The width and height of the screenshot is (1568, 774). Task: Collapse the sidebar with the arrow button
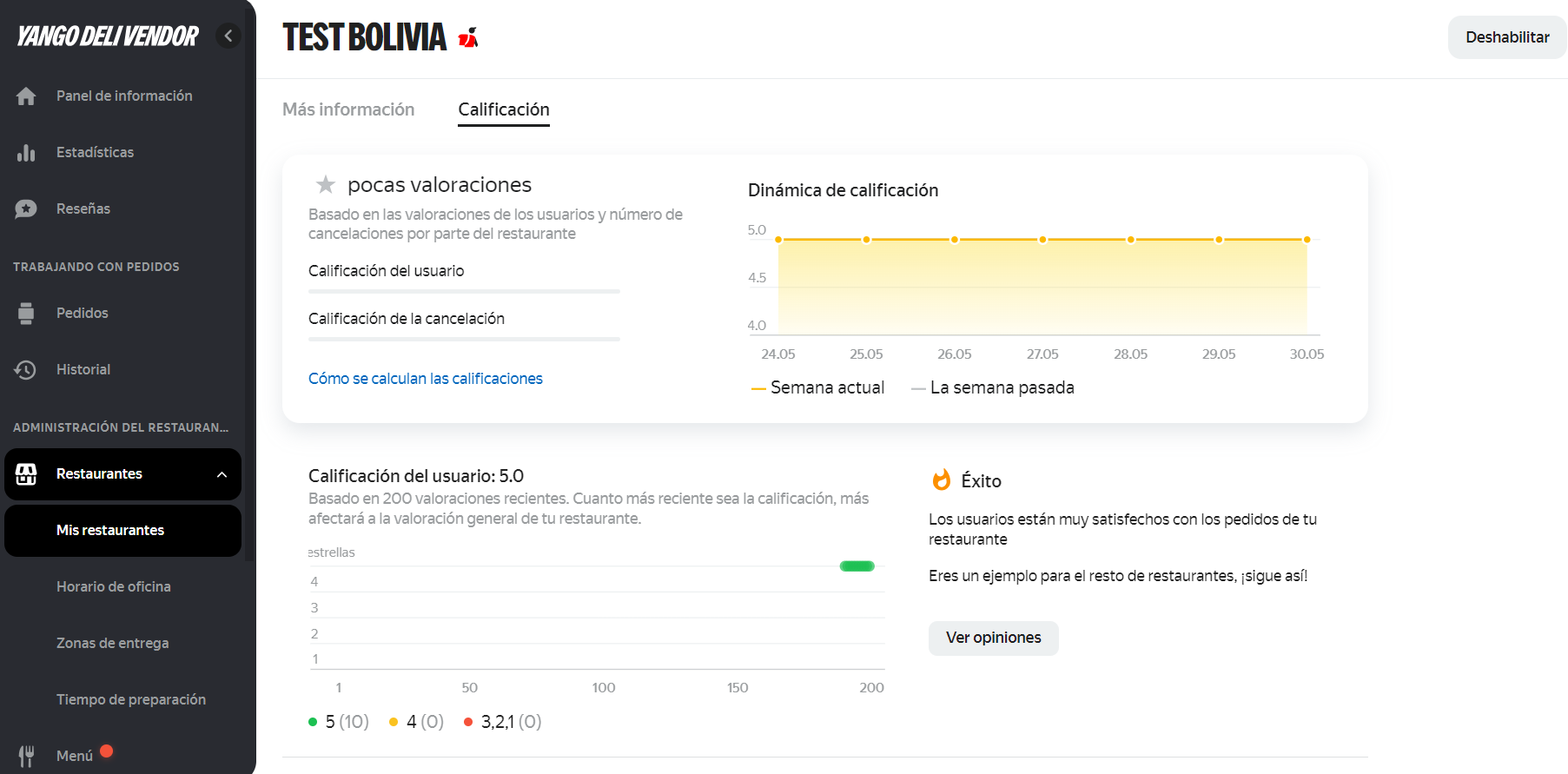[228, 36]
